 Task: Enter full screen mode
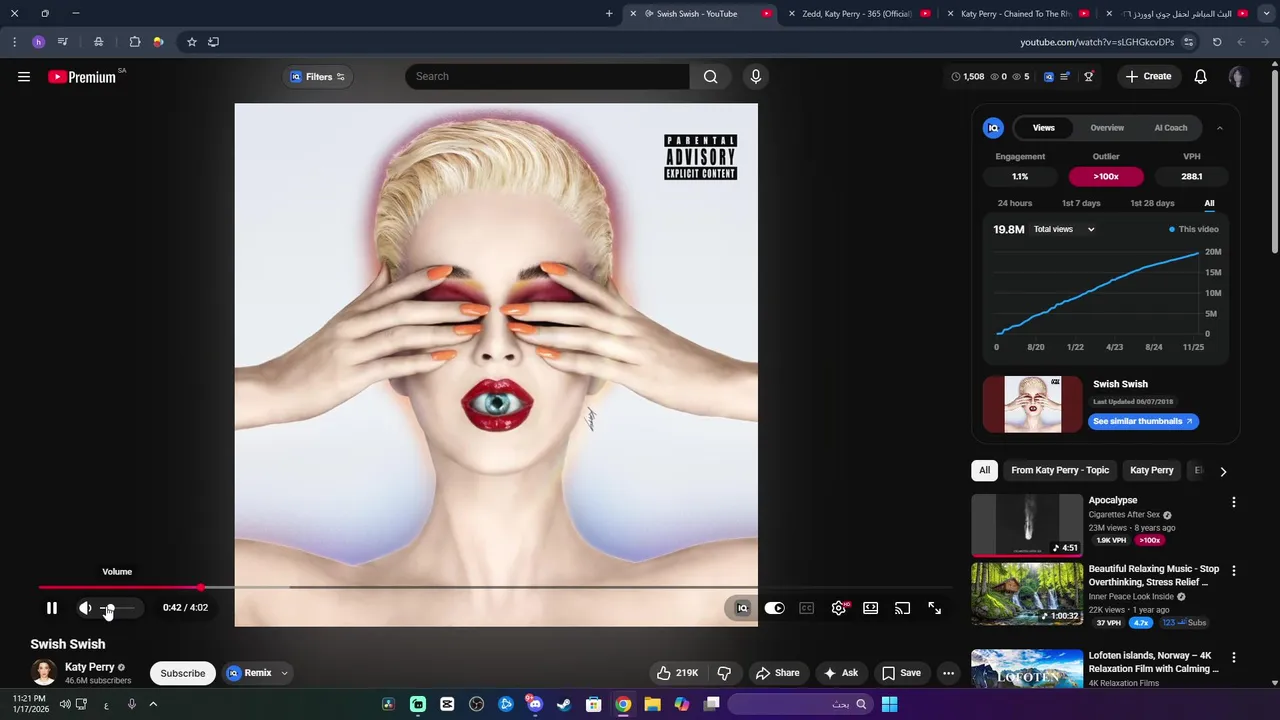point(934,608)
